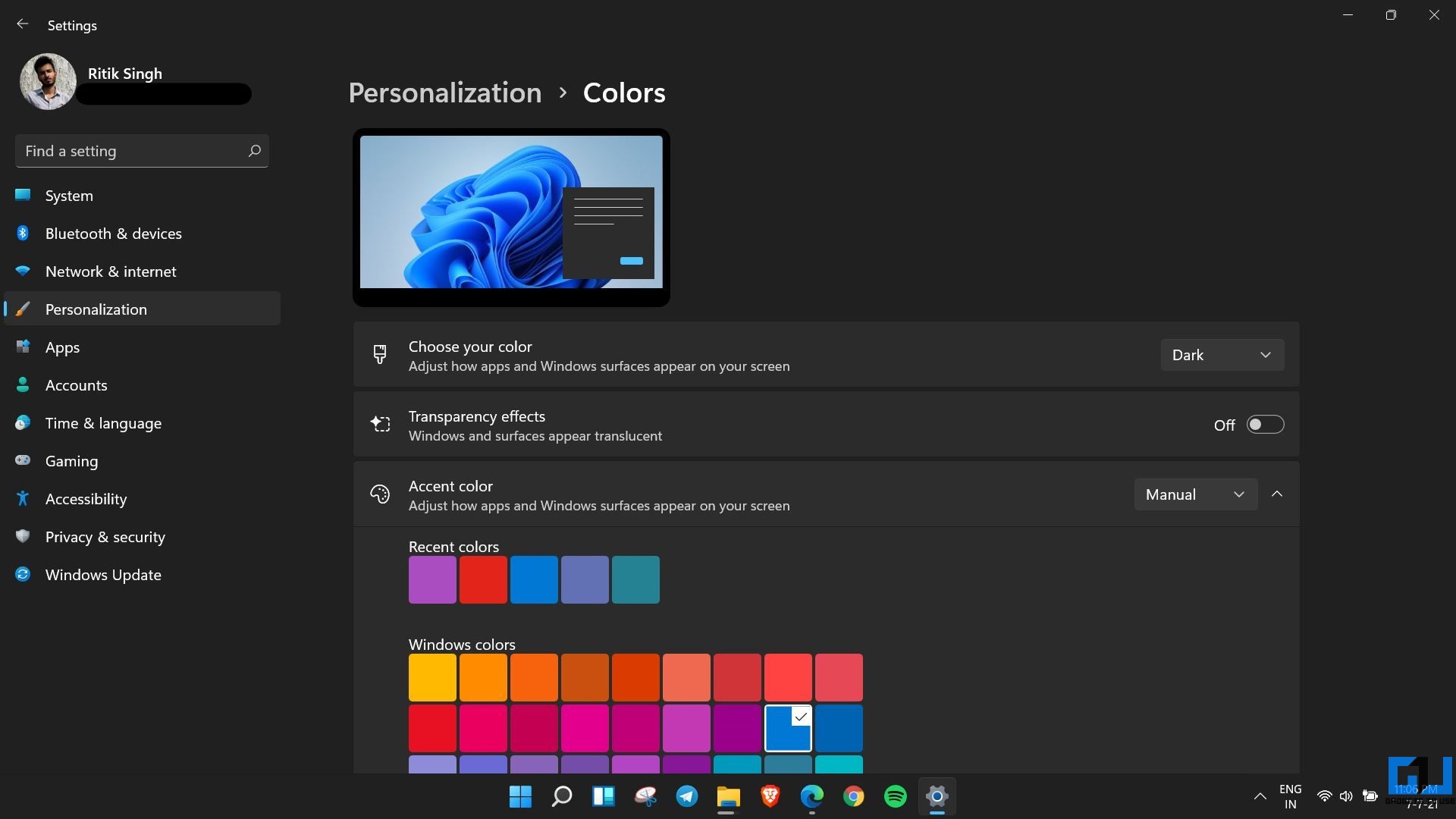
Task: Launch Spotify from the taskbar
Action: click(895, 796)
